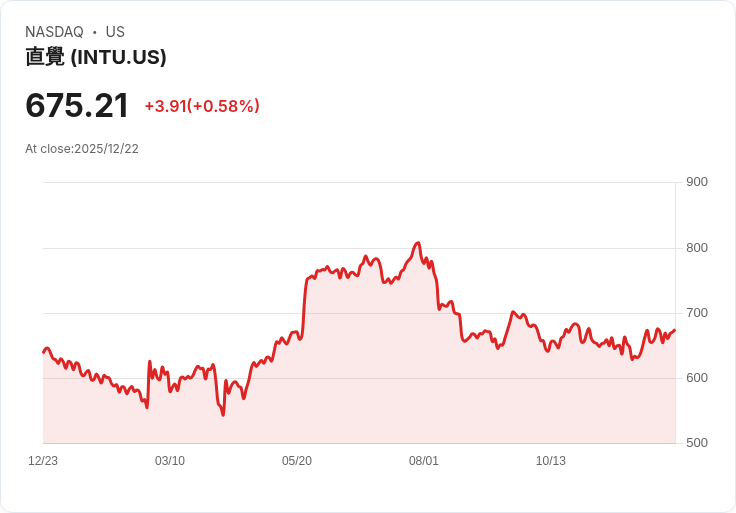736x513 pixels.
Task: Select the stock title 直覺 (INTU.US)
Action: tap(96, 57)
